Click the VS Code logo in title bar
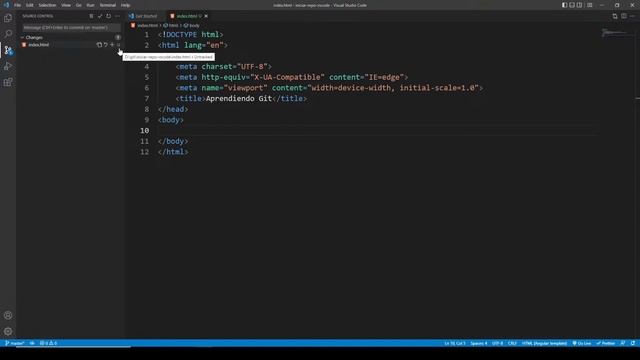 (6, 5)
